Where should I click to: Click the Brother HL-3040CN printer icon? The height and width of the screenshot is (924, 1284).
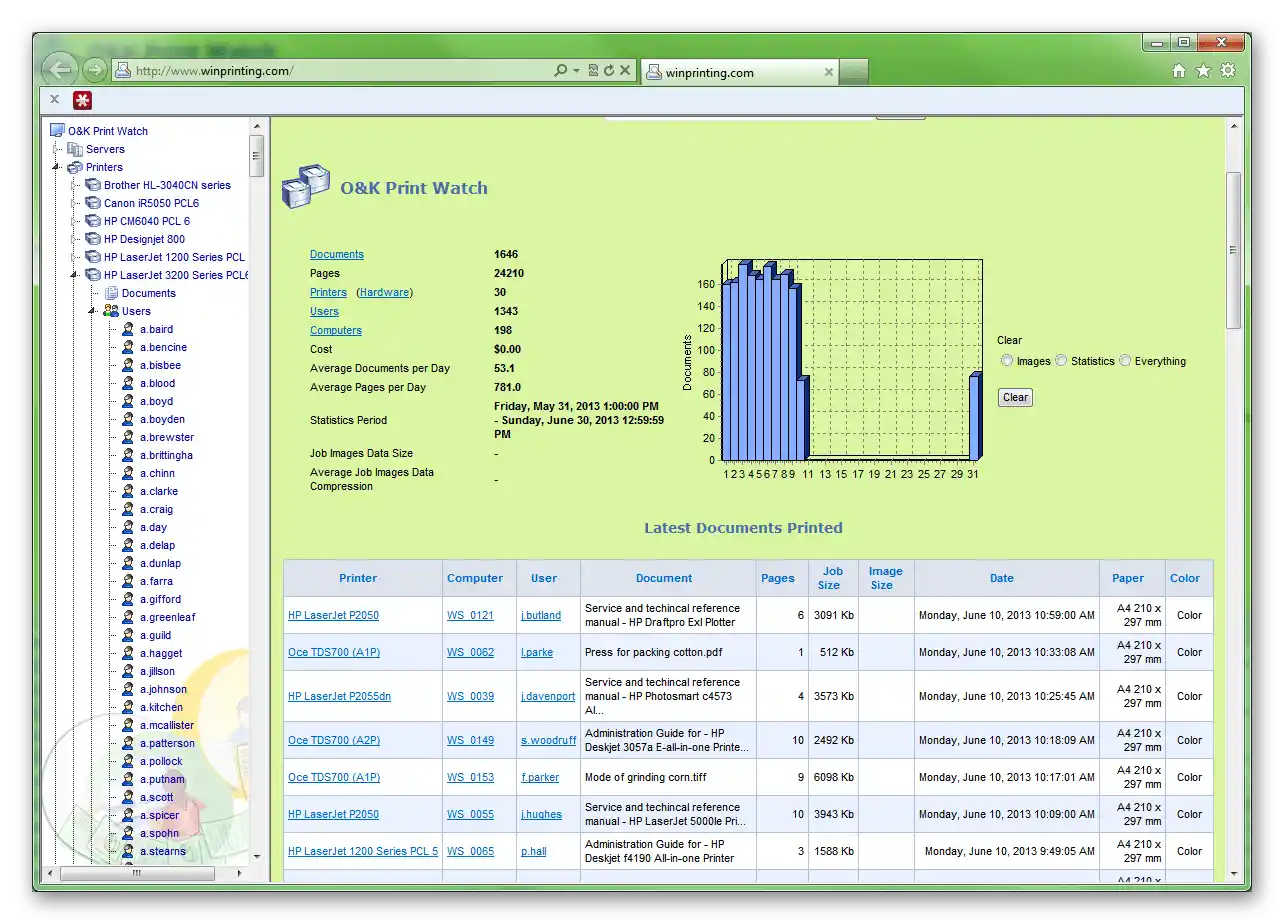tap(93, 185)
